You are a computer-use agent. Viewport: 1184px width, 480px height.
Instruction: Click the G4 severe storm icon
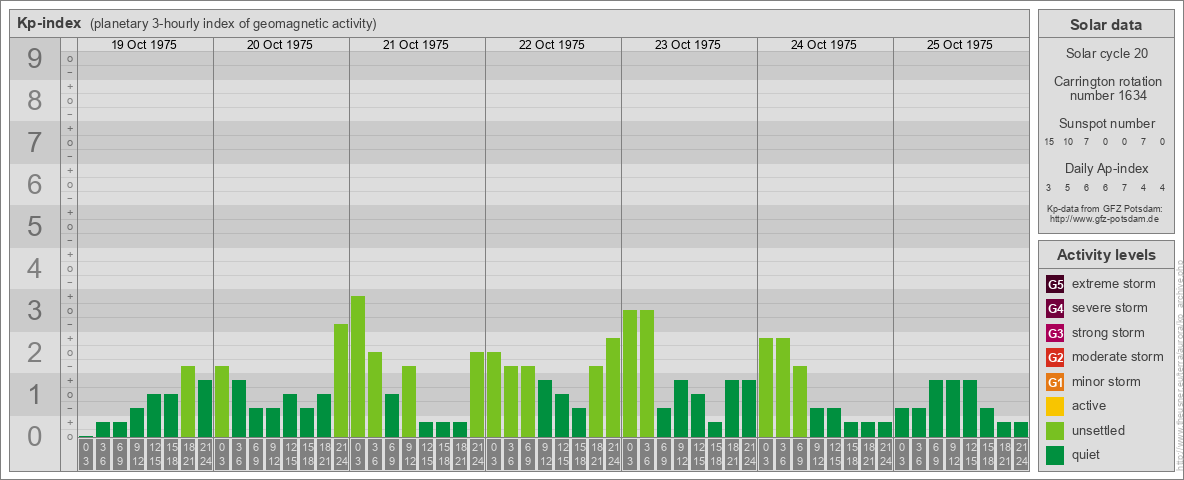(x=1055, y=309)
